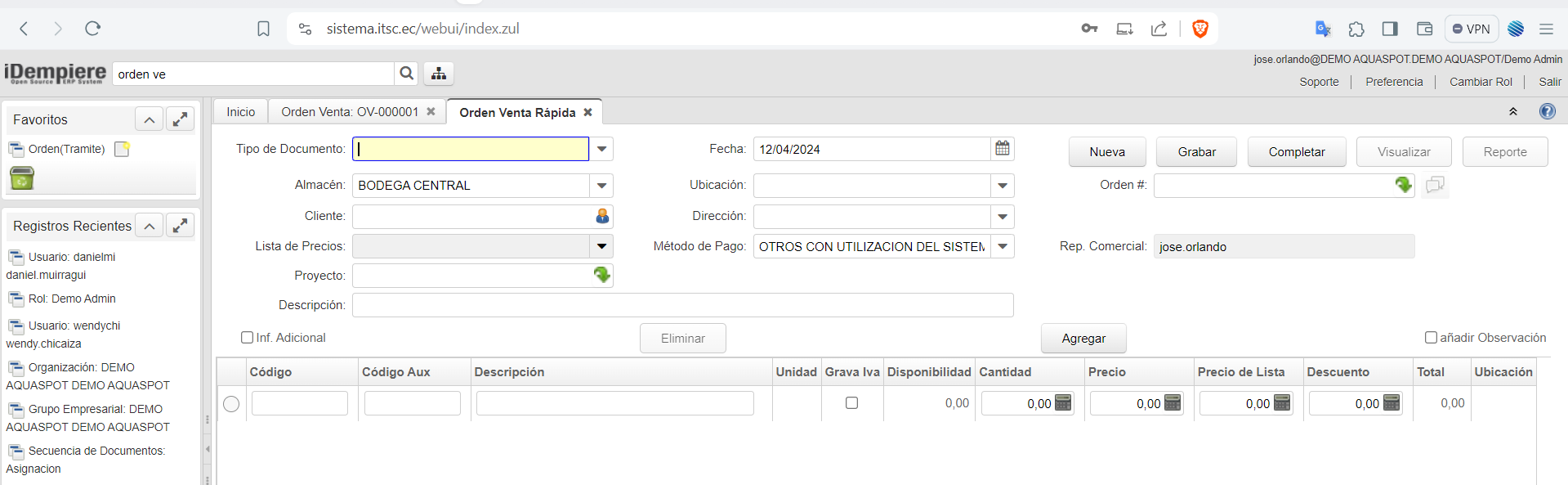Viewport: 1568px width, 485px height.
Task: Enable the Inf. Adicional checkbox
Action: 248,338
